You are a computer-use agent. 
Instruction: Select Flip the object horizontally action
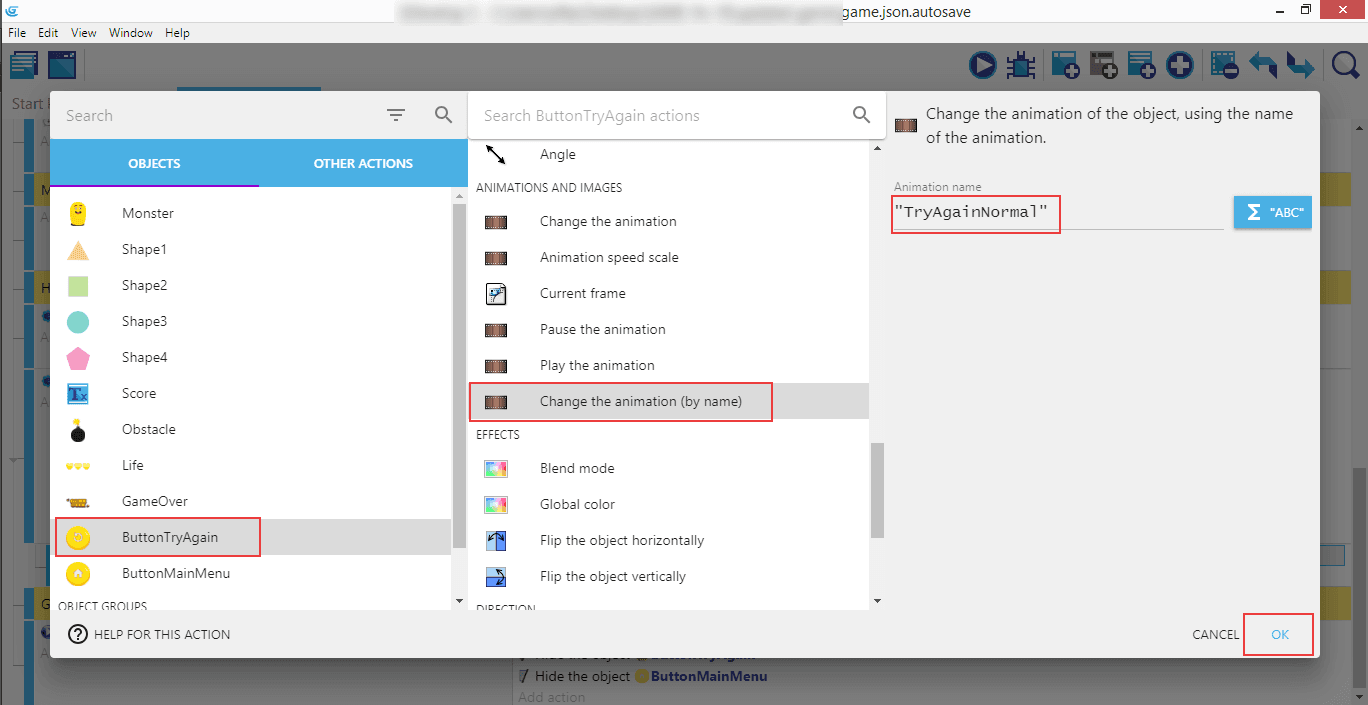click(x=621, y=540)
